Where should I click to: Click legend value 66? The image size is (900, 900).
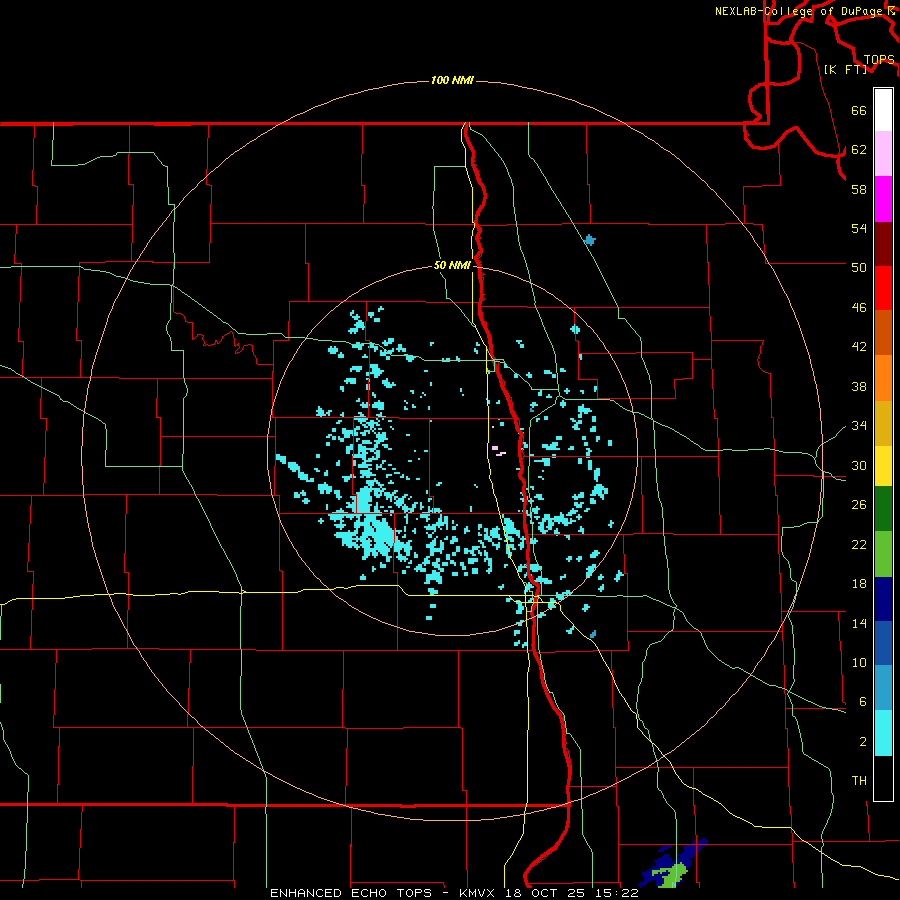859,110
